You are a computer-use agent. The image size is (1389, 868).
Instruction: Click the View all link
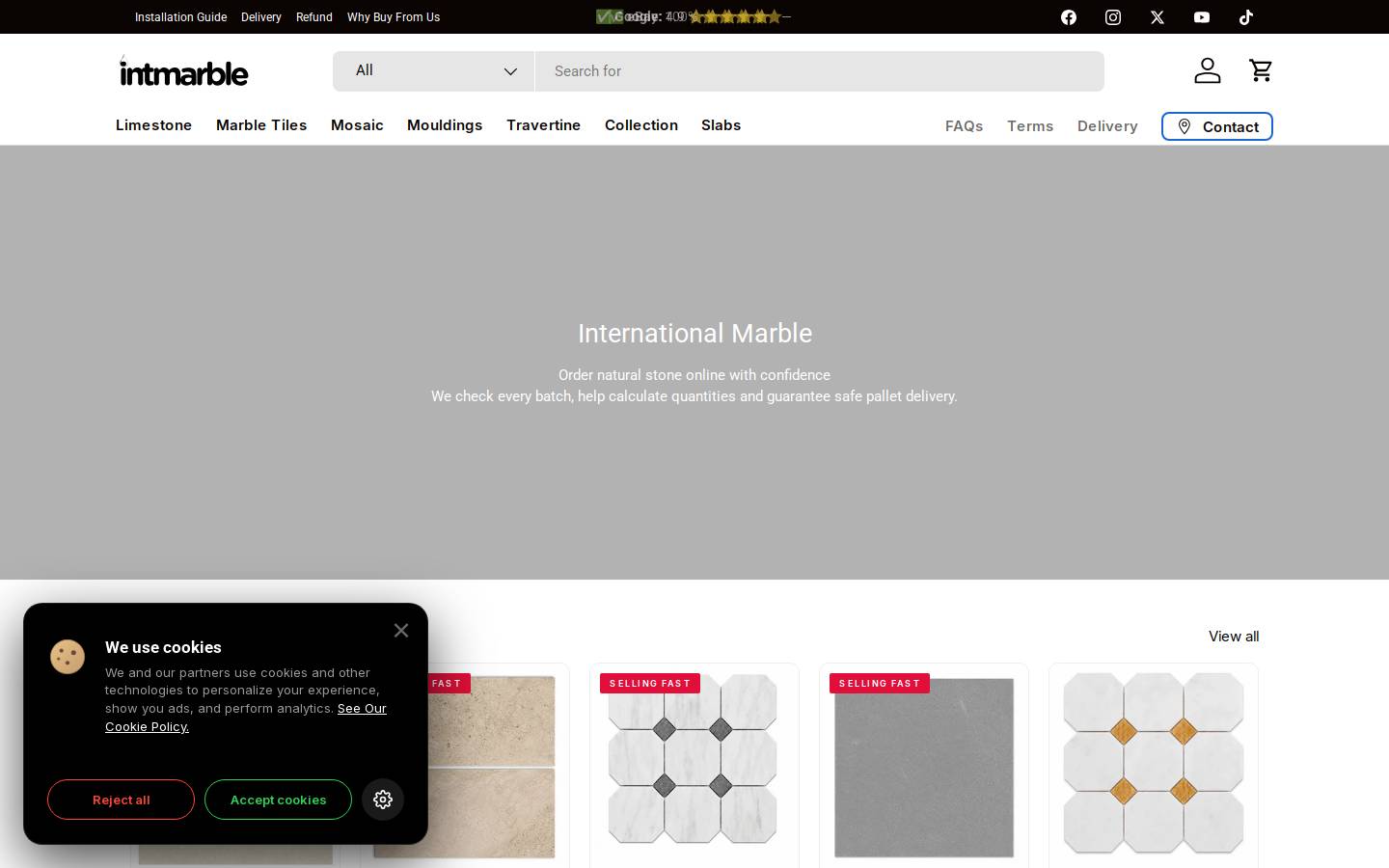click(x=1234, y=637)
